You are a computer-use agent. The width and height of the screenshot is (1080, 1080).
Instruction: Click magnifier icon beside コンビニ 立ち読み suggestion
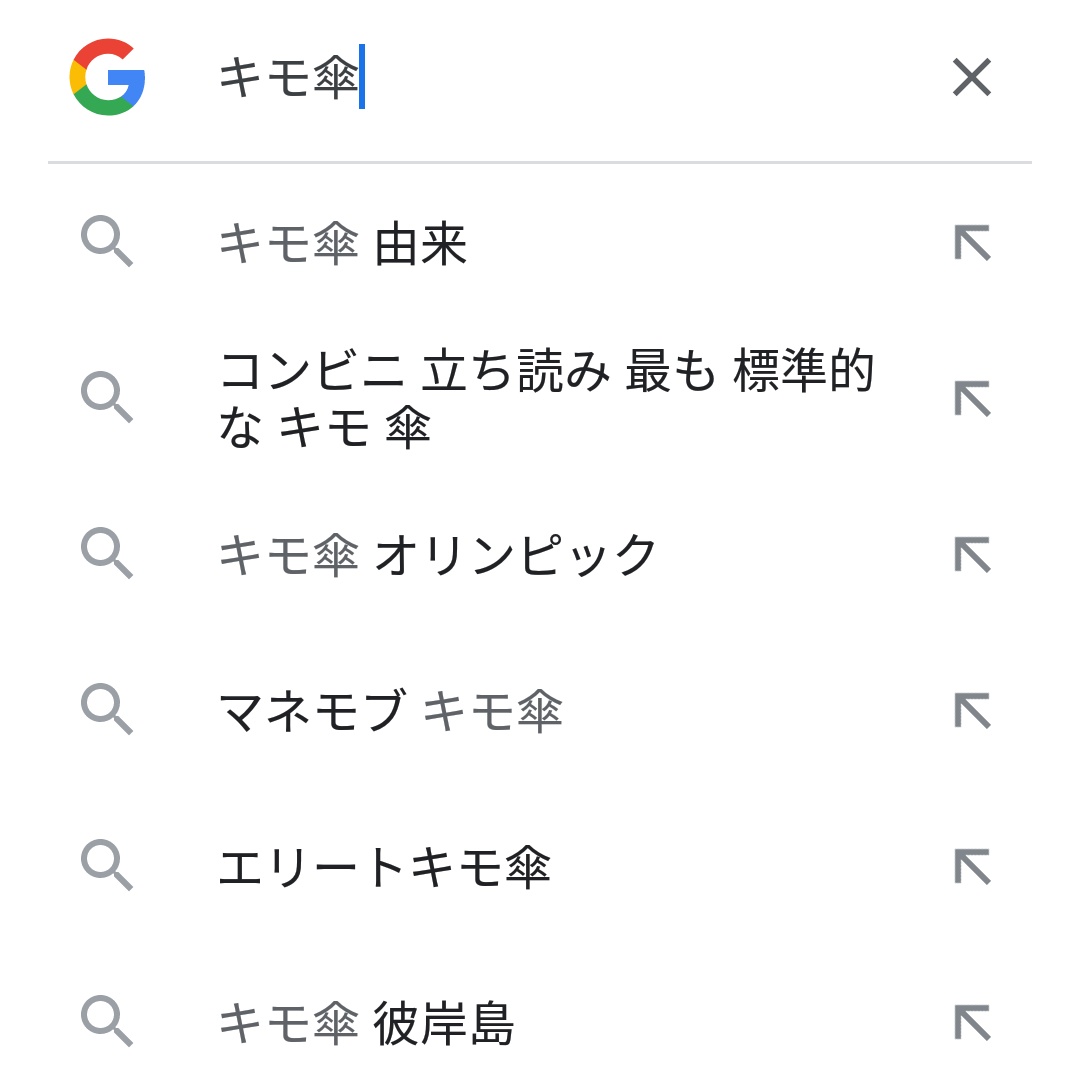[x=106, y=397]
